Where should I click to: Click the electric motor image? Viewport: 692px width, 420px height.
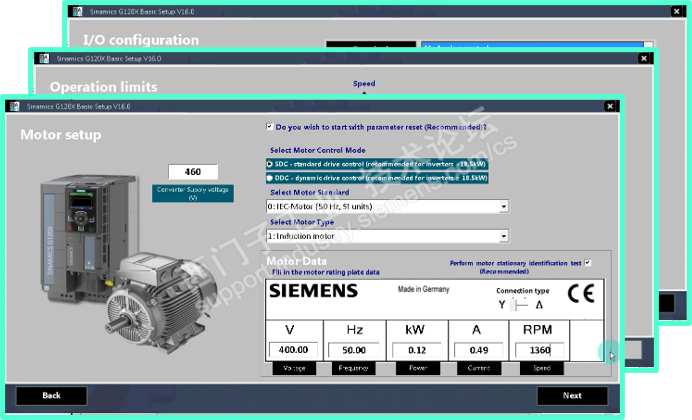(x=160, y=301)
